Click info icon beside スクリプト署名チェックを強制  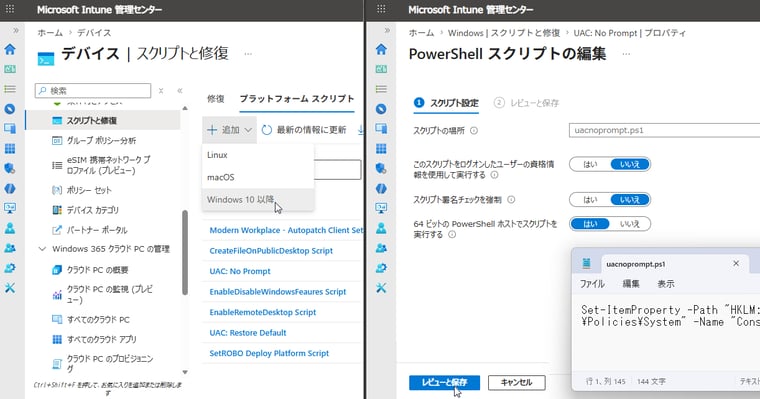point(511,199)
